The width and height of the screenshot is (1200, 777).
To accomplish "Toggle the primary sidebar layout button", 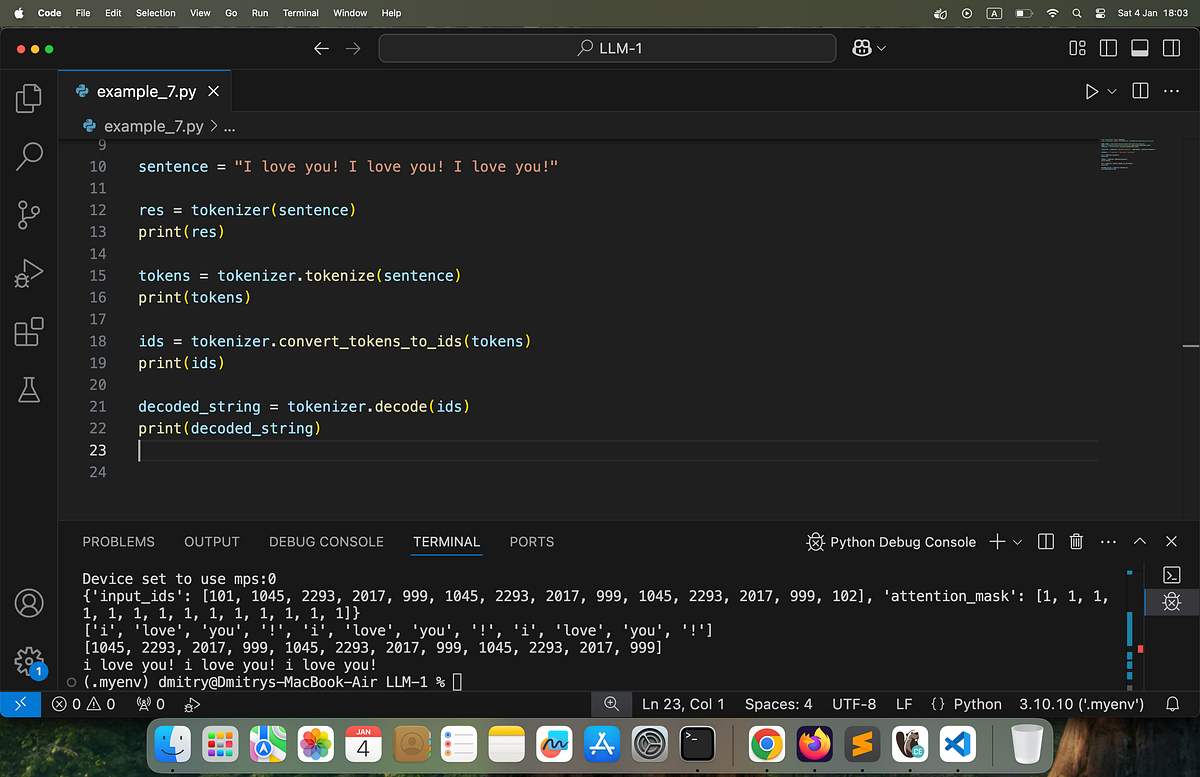I will [x=1108, y=48].
